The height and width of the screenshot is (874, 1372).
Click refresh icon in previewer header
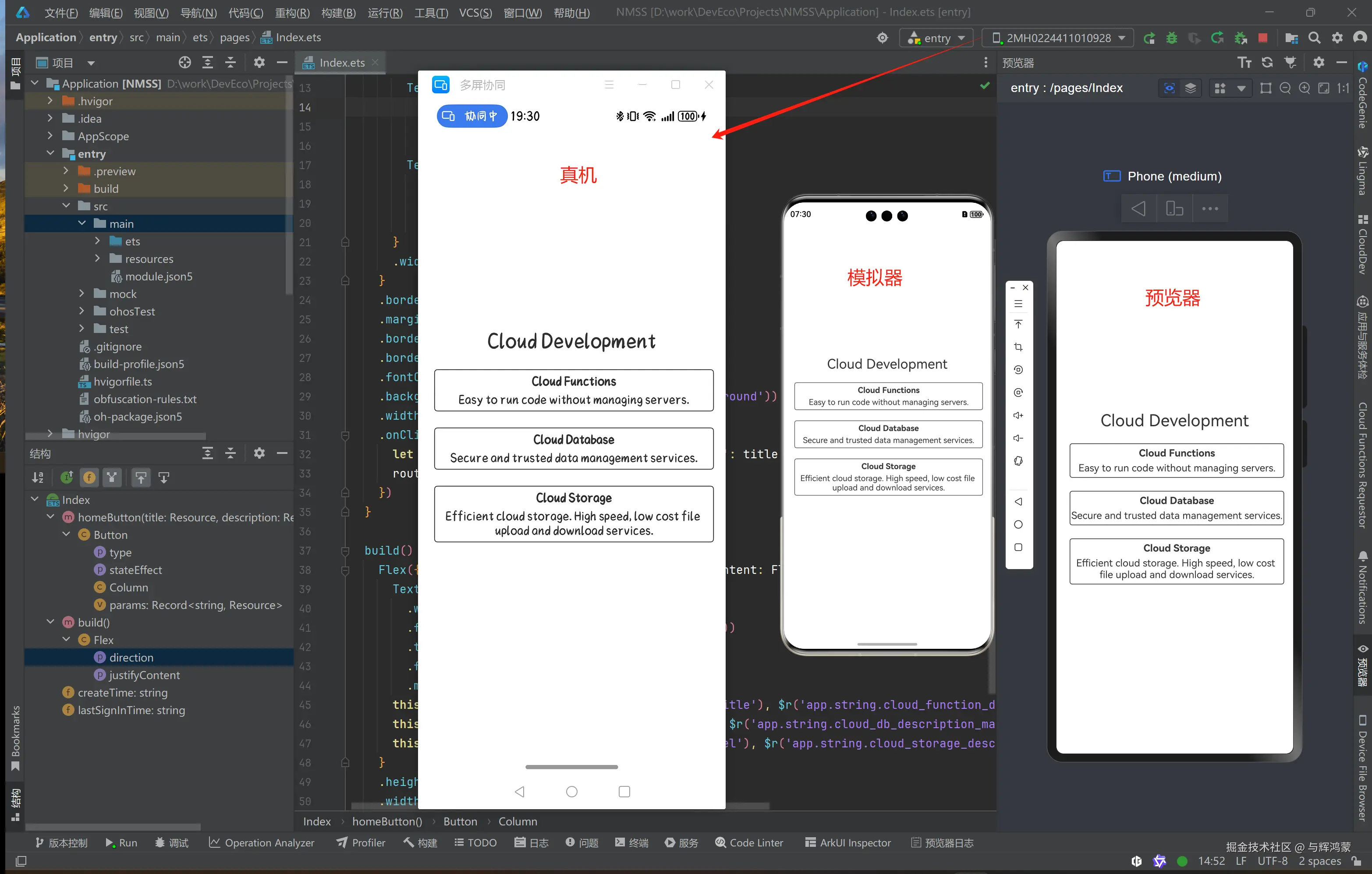coord(1267,63)
